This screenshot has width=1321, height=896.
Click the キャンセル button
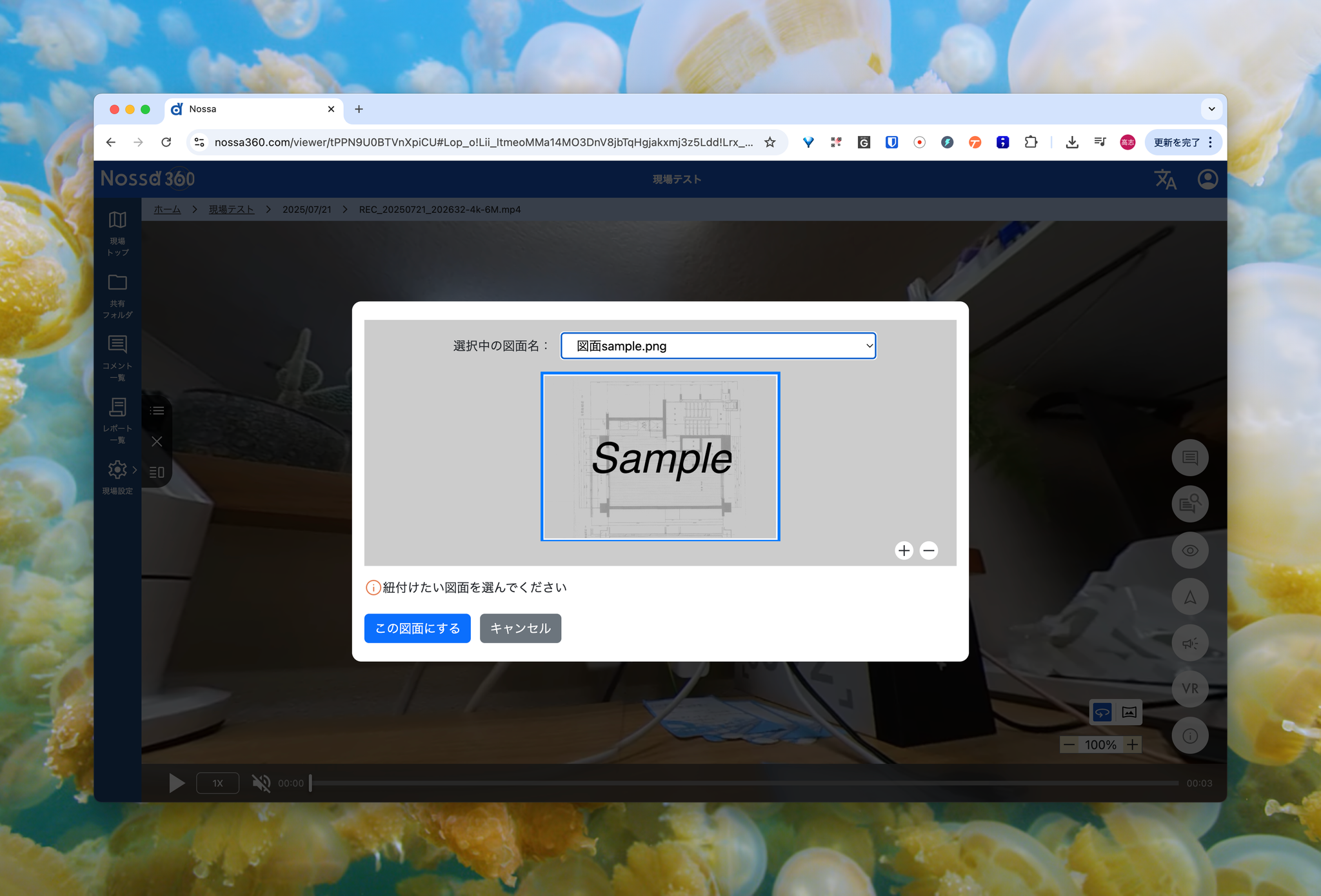[520, 628]
